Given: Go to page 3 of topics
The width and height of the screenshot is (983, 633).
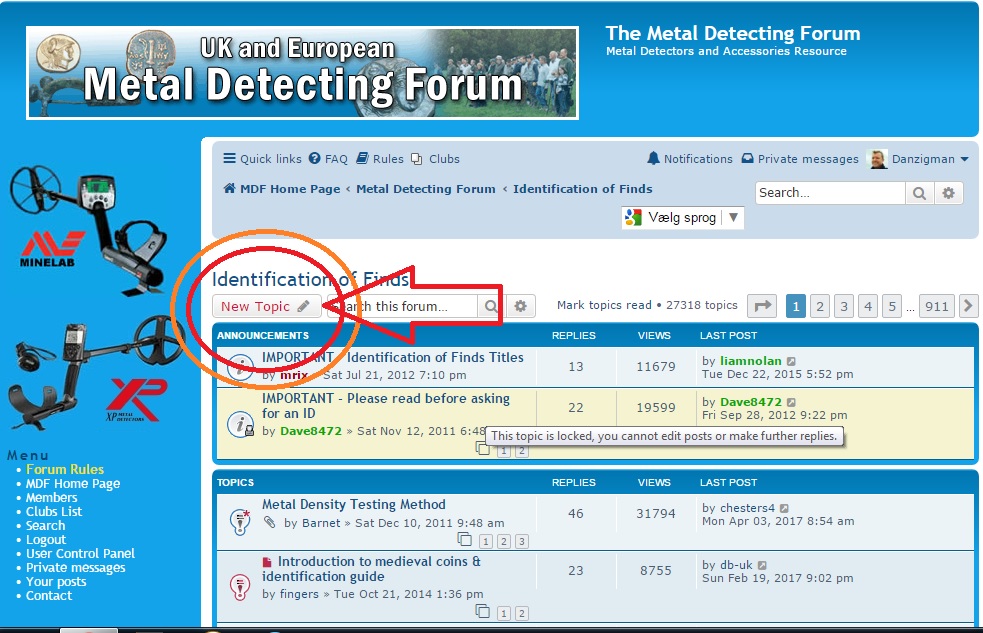Looking at the screenshot, I should tap(844, 306).
